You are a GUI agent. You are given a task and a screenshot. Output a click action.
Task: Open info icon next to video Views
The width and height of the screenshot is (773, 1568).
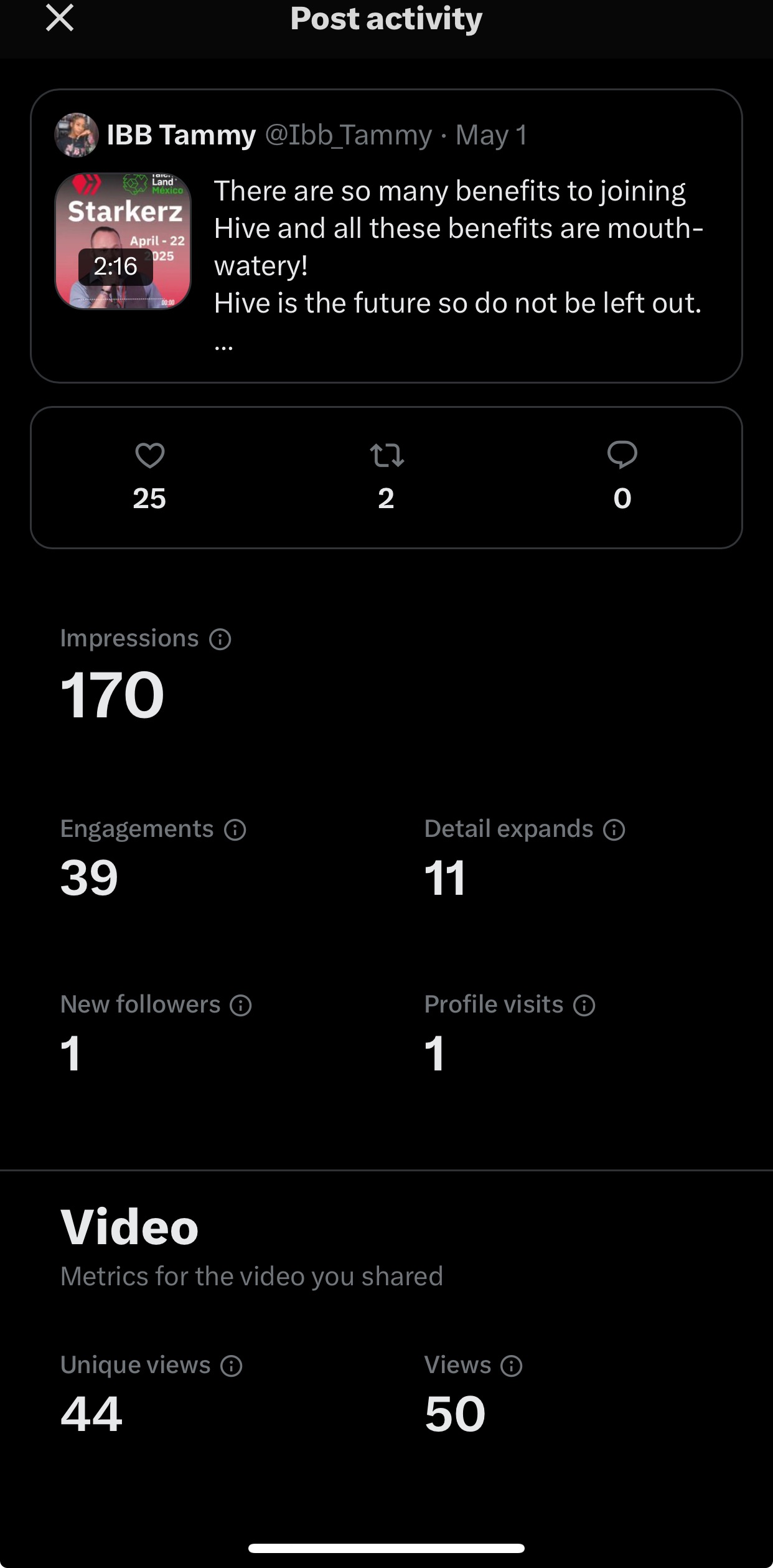(512, 1366)
